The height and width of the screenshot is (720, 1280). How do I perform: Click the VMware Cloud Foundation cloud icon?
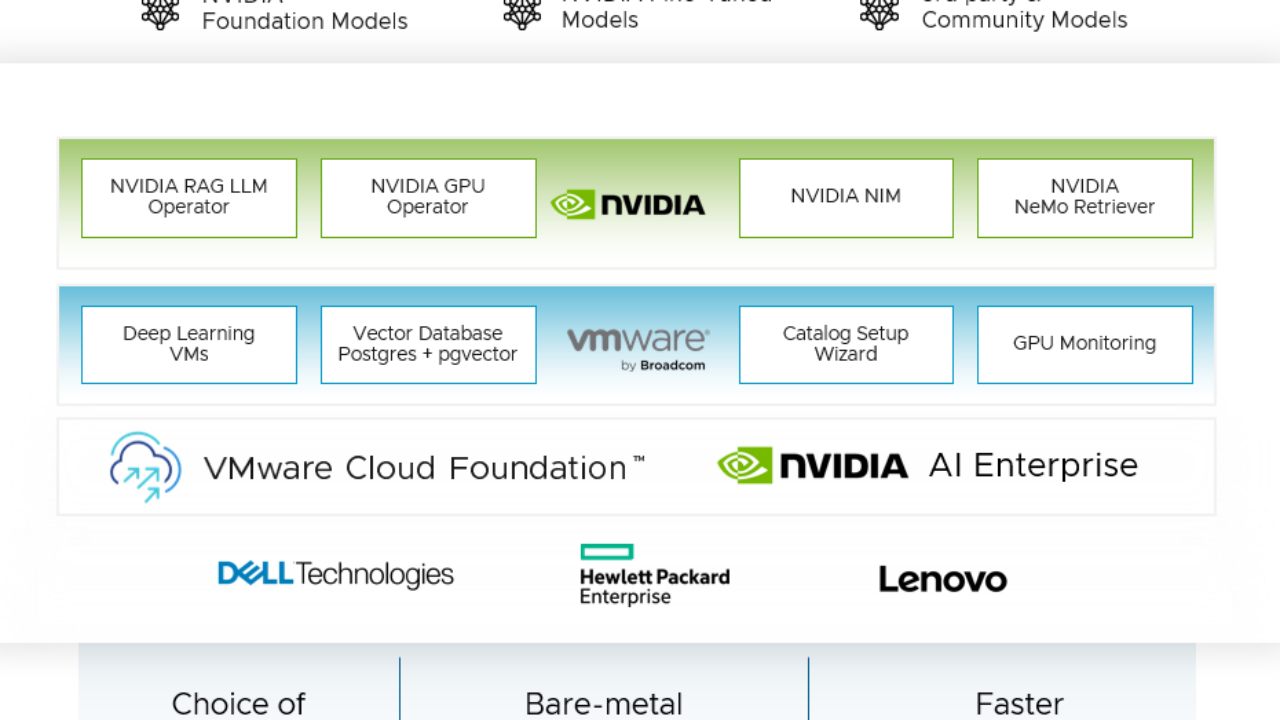click(146, 467)
